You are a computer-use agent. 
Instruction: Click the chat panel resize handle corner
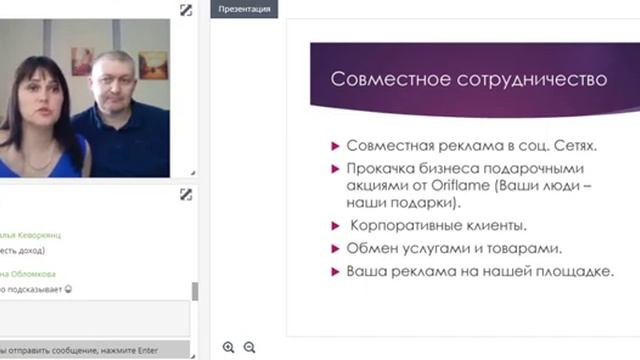[193, 356]
